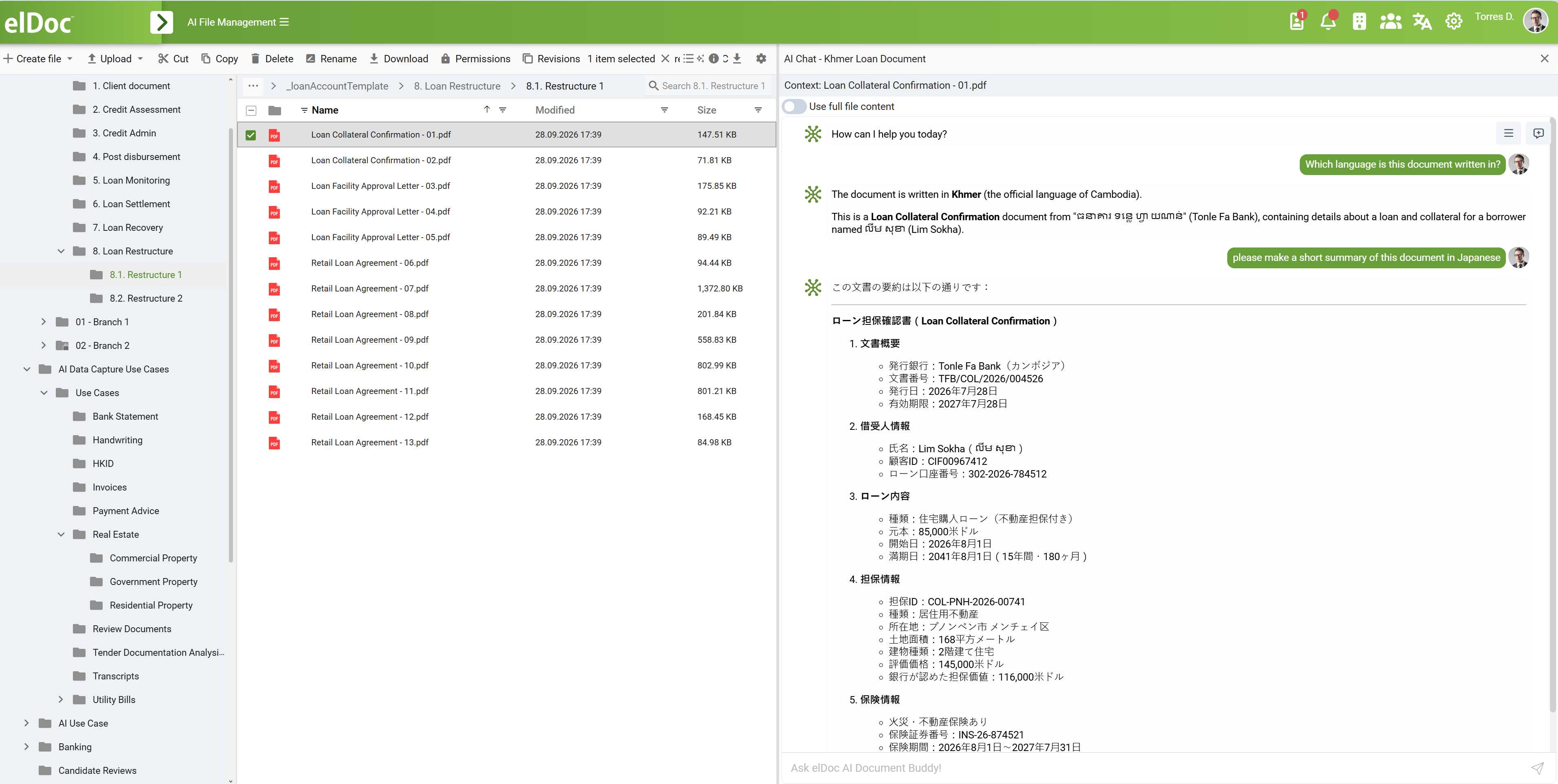The image size is (1558, 784).
Task: Click the green arrow sidebar toggle next to elDoc logo
Action: point(161,22)
